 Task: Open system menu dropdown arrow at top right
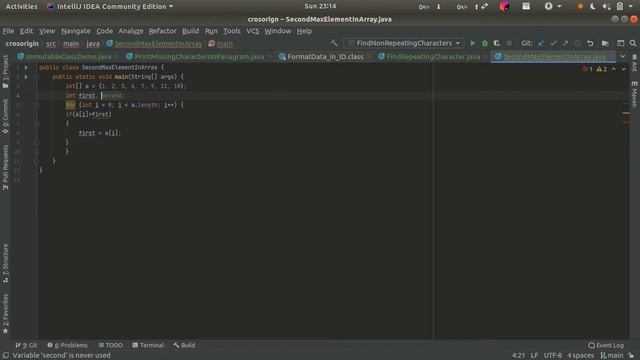[630, 7]
